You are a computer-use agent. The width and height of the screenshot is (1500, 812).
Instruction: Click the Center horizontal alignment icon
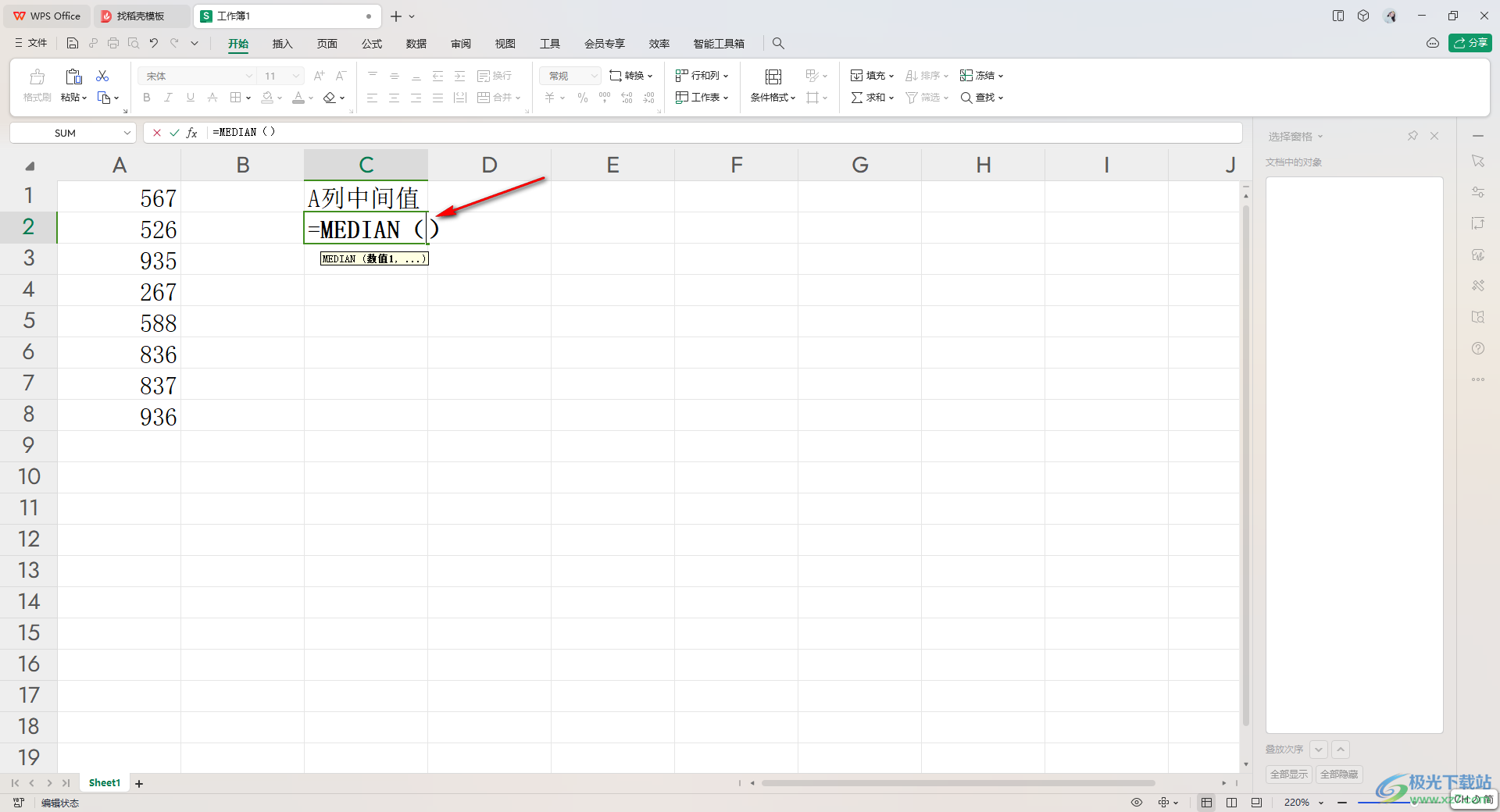[395, 98]
